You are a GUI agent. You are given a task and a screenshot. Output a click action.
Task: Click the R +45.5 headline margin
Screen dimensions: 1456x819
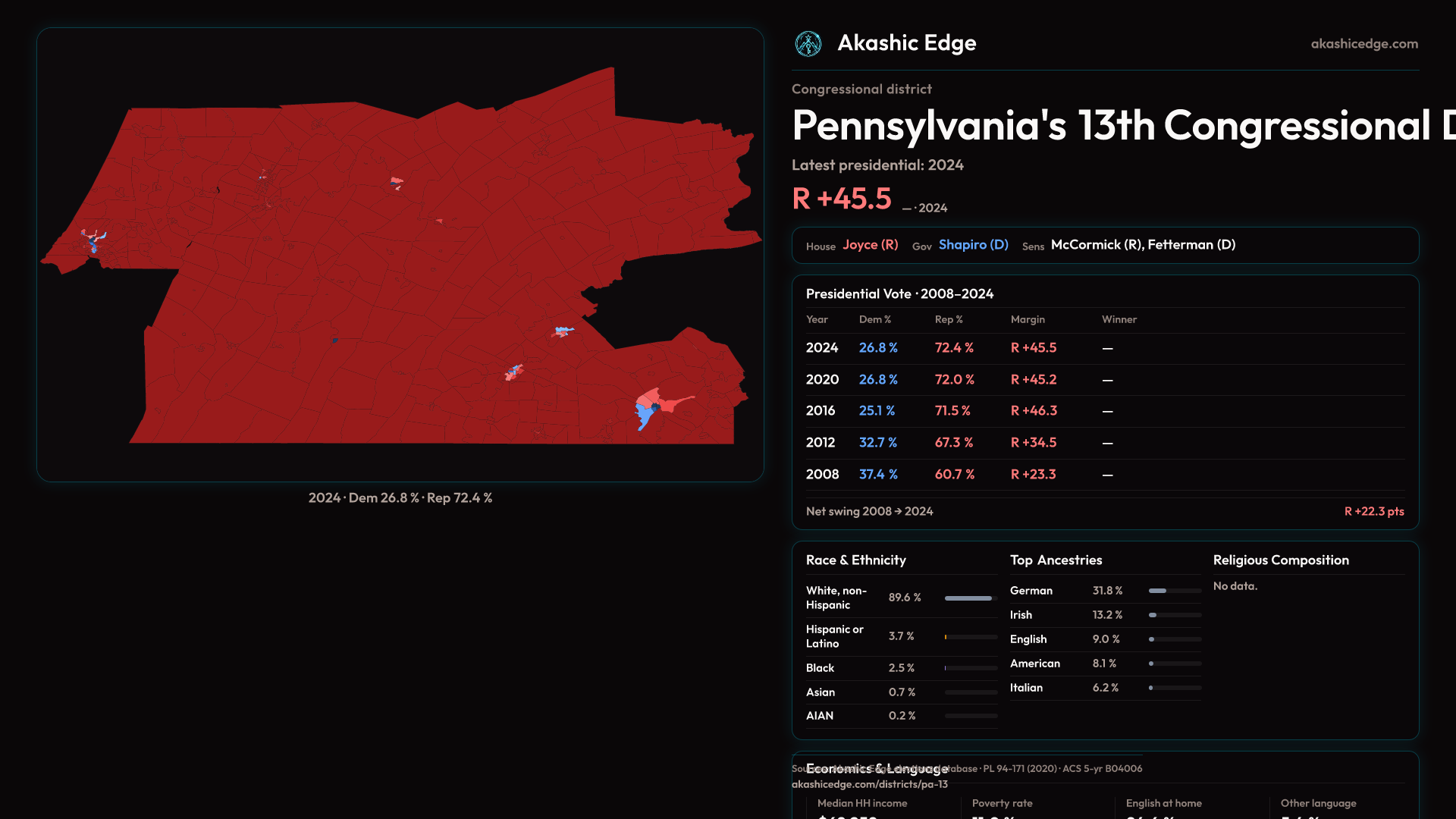(842, 199)
